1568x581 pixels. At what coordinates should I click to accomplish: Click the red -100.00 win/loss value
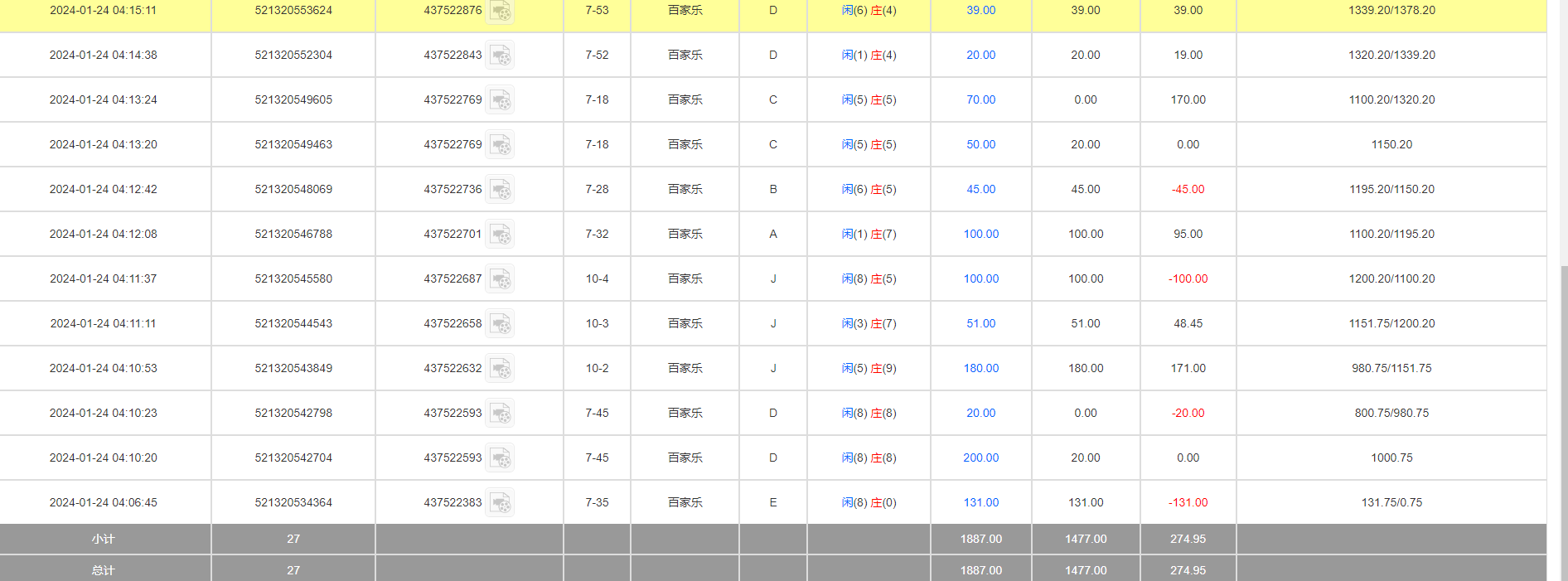click(x=1188, y=278)
